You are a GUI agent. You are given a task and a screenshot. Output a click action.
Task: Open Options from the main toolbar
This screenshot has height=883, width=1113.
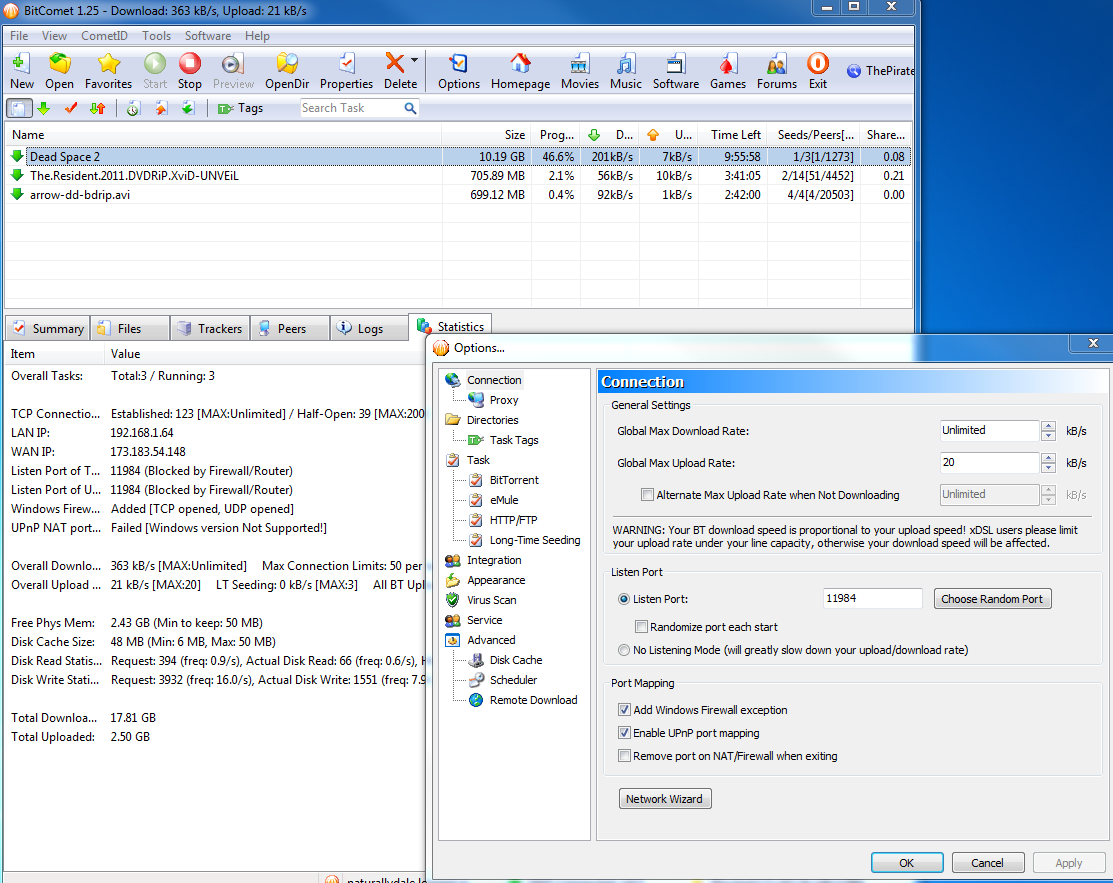[459, 71]
